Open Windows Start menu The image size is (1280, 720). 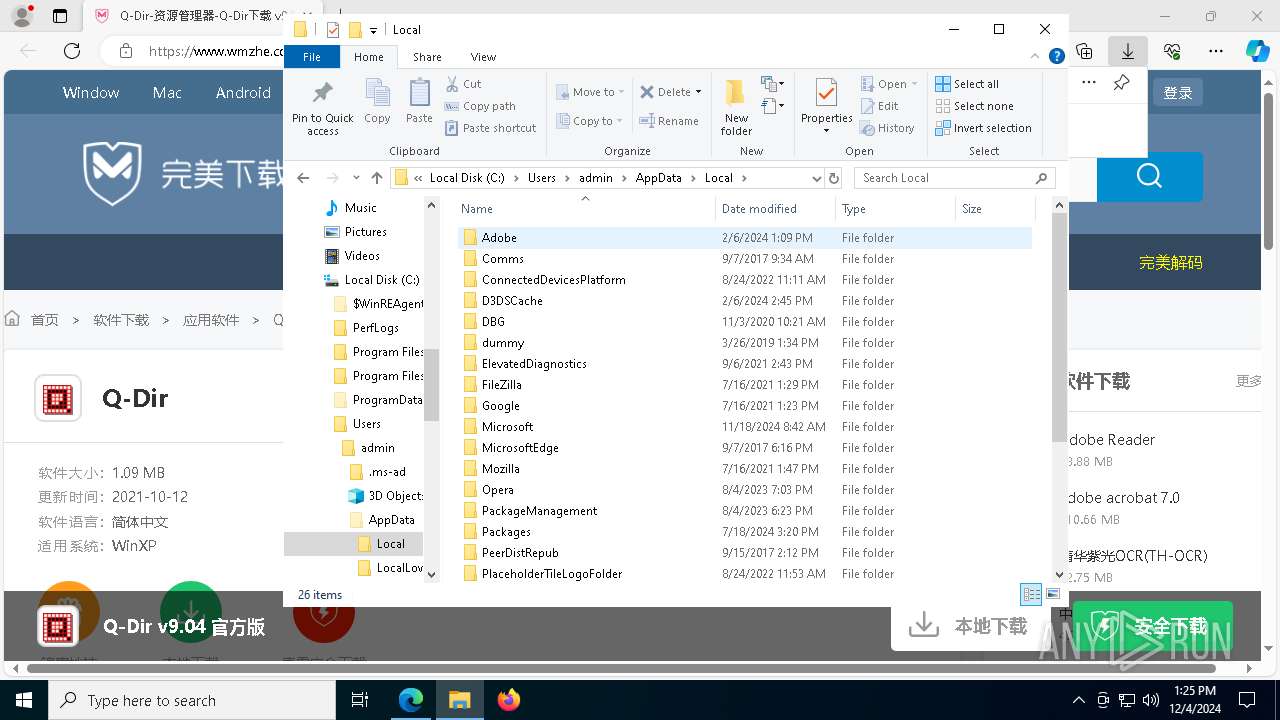tap(23, 700)
